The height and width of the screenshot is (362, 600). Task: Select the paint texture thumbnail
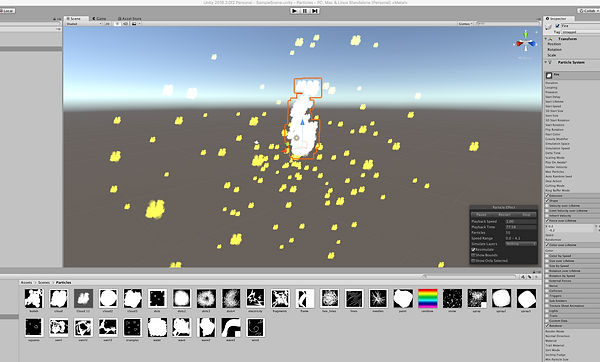(403, 298)
